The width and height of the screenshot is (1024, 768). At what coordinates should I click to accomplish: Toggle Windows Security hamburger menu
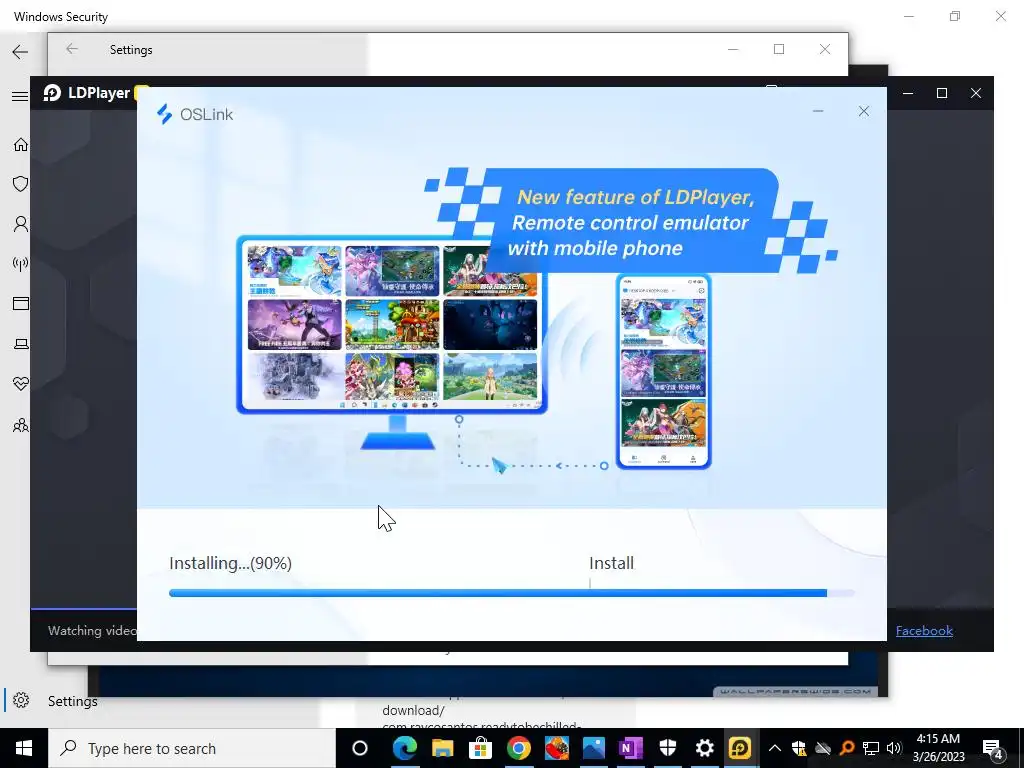20,96
